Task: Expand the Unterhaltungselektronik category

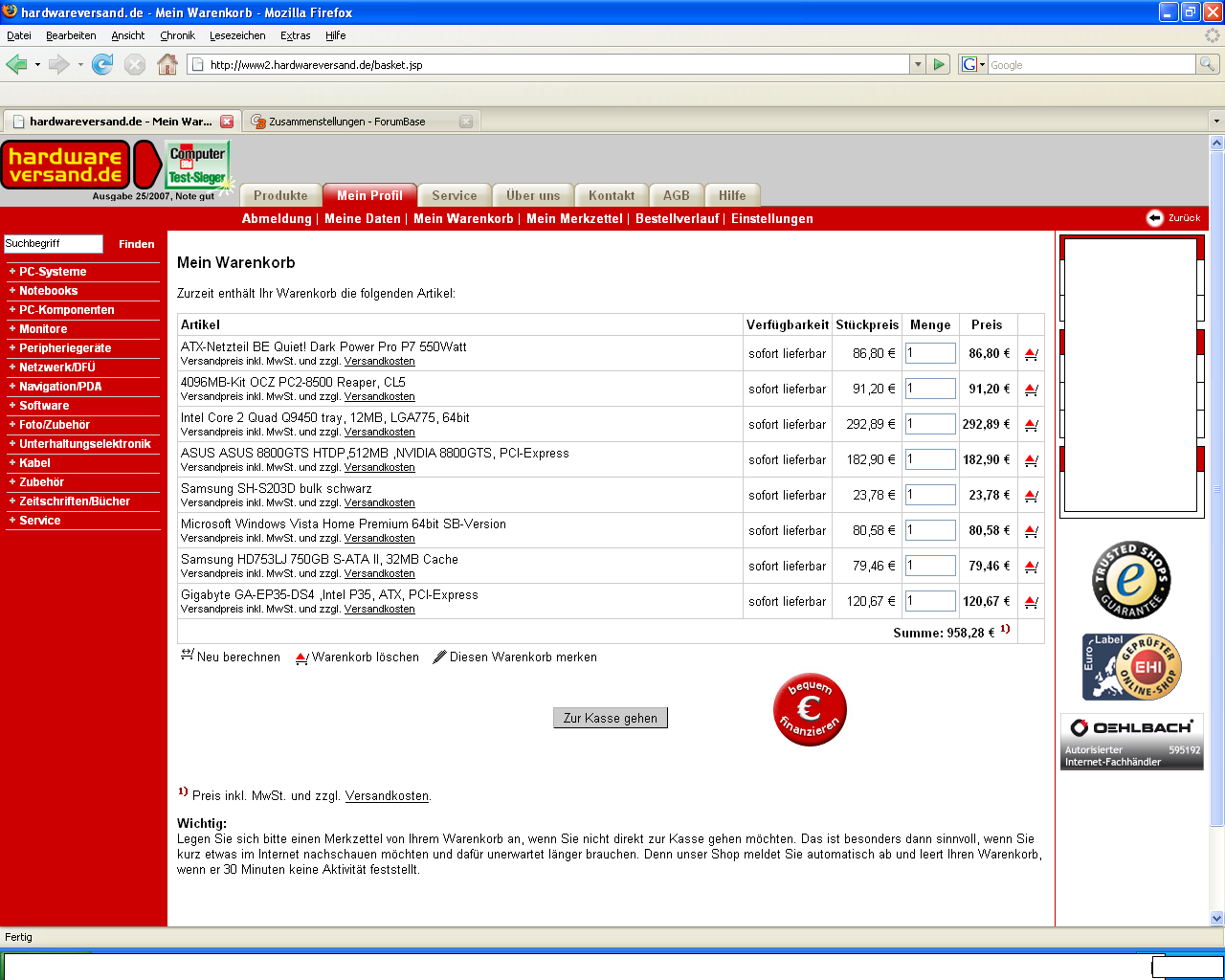Action: coord(84,444)
